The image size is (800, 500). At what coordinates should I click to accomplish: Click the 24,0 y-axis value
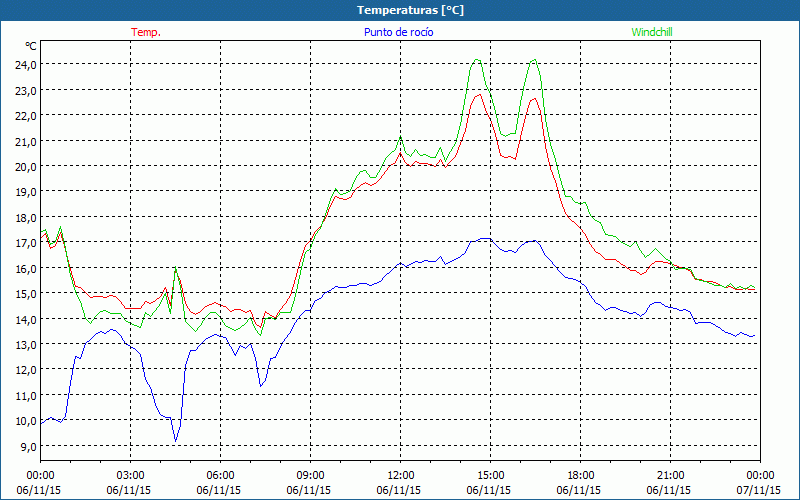click(x=27, y=65)
